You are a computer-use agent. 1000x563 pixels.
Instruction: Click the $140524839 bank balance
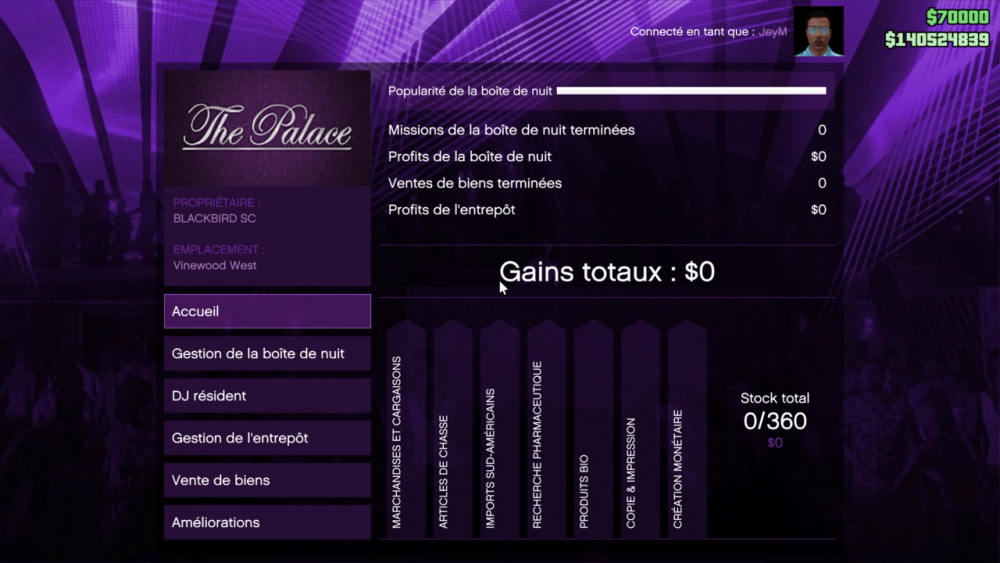936,40
